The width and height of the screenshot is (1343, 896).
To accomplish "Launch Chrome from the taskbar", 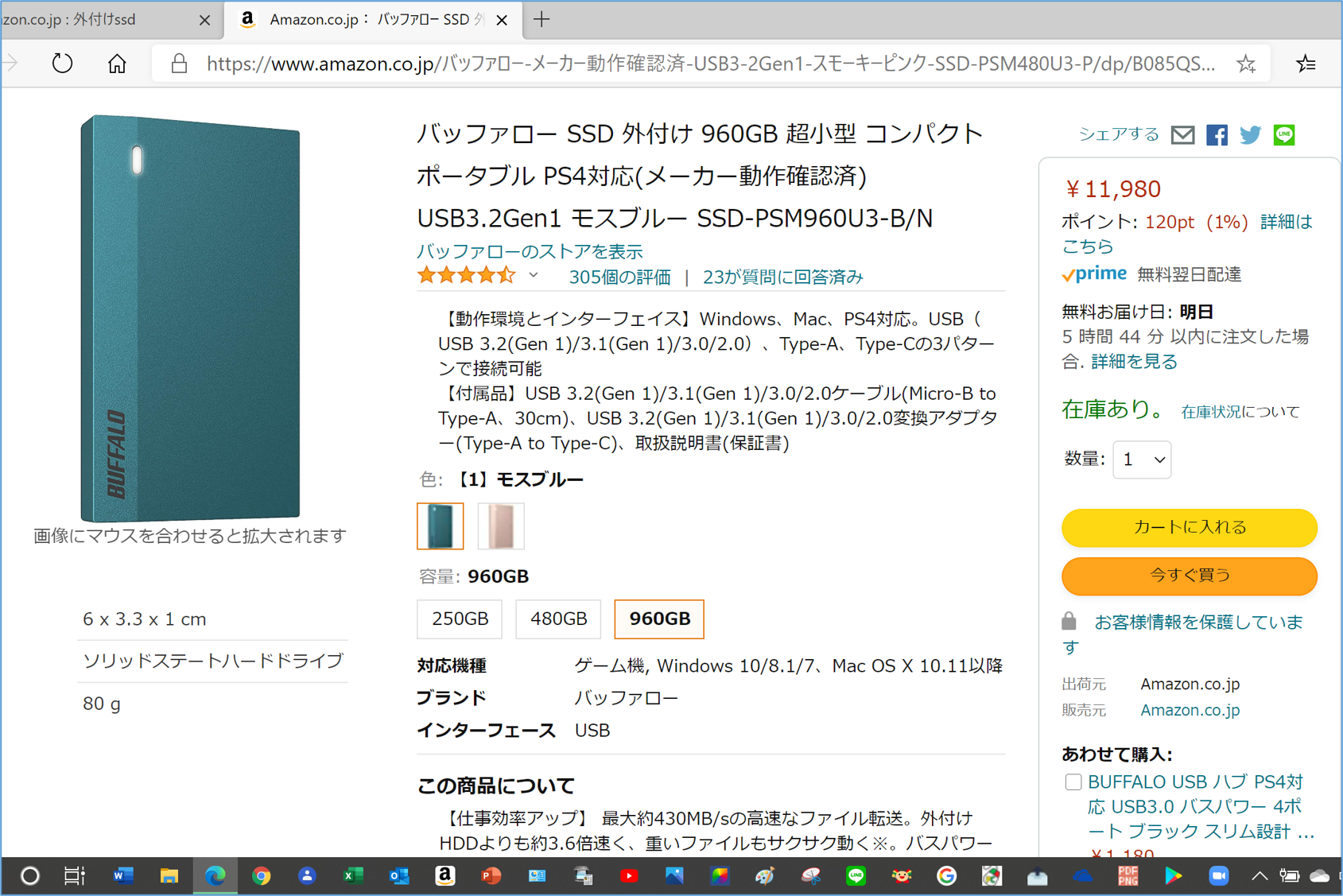I will coord(261,876).
